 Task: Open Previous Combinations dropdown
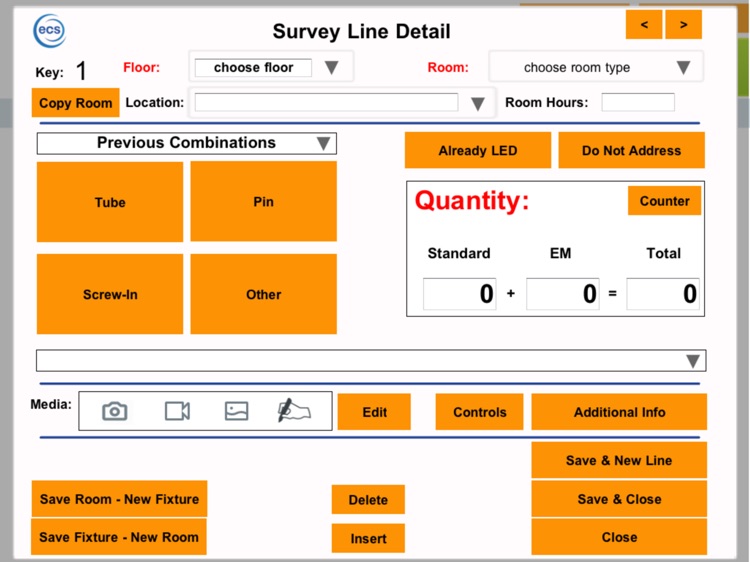187,143
